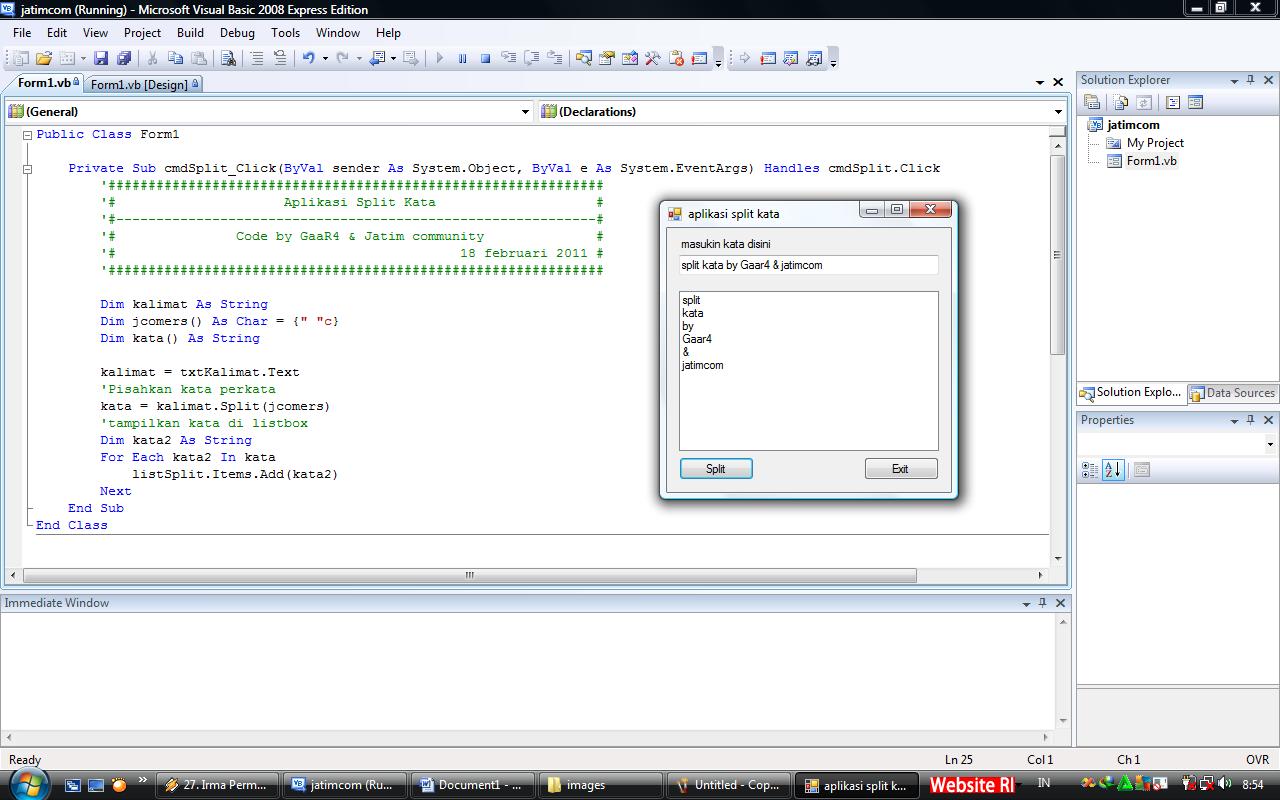Viewport: 1280px width, 800px height.
Task: Open the Debug menu
Action: (236, 32)
